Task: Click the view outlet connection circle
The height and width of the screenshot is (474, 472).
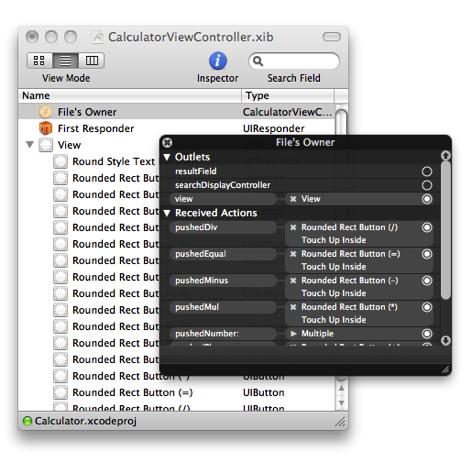Action: coord(427,199)
